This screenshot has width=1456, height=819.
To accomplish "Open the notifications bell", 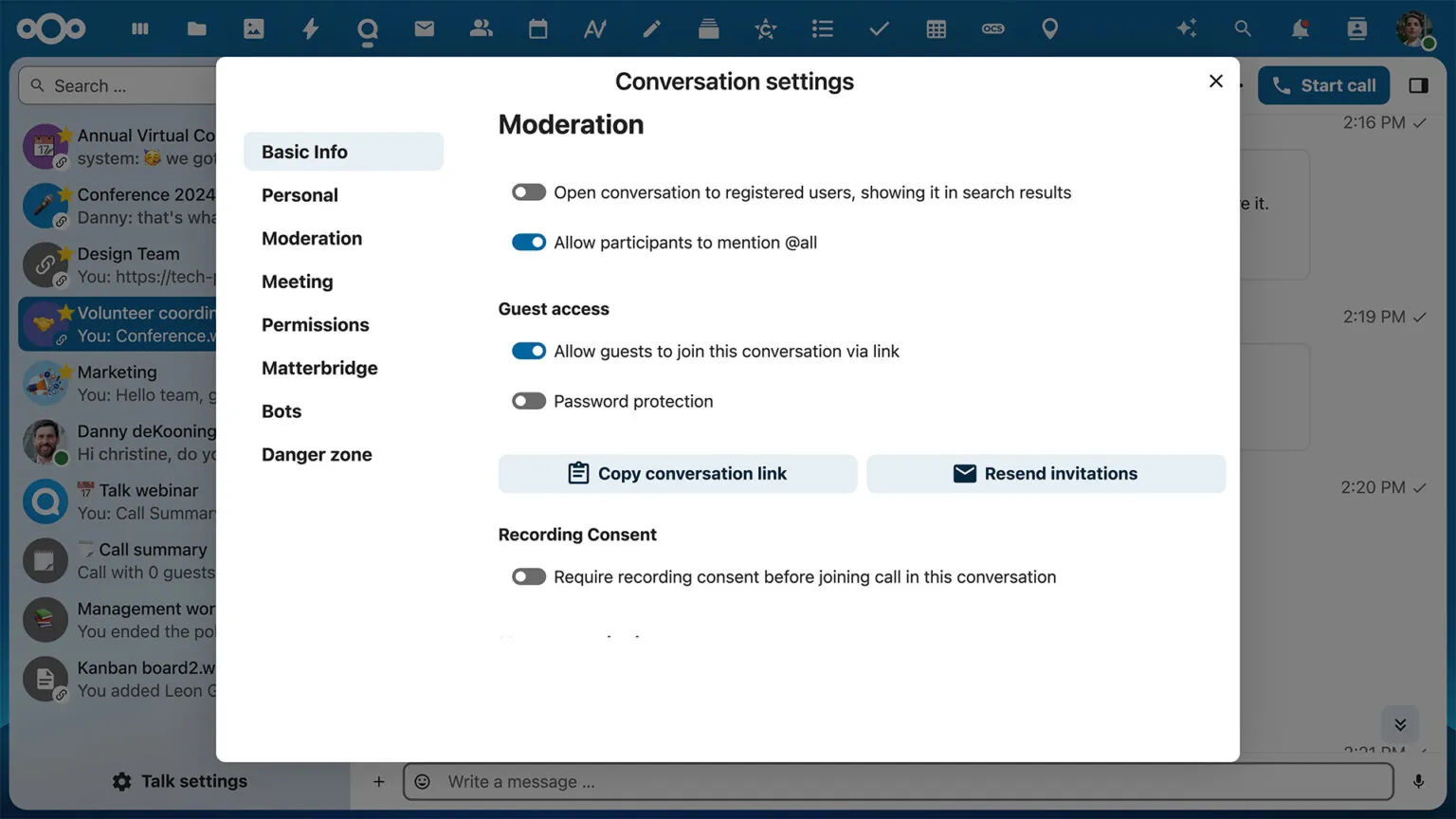I will pos(1300,28).
